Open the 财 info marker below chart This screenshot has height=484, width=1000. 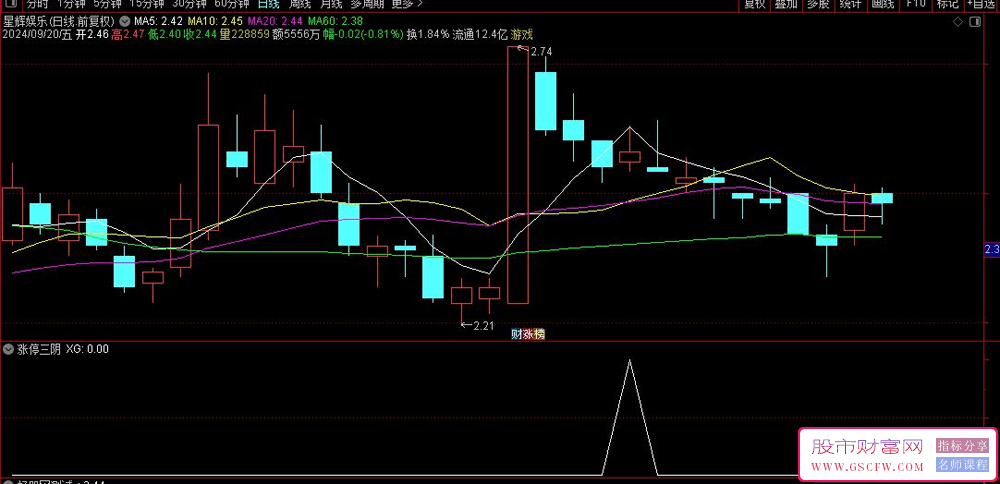[517, 334]
